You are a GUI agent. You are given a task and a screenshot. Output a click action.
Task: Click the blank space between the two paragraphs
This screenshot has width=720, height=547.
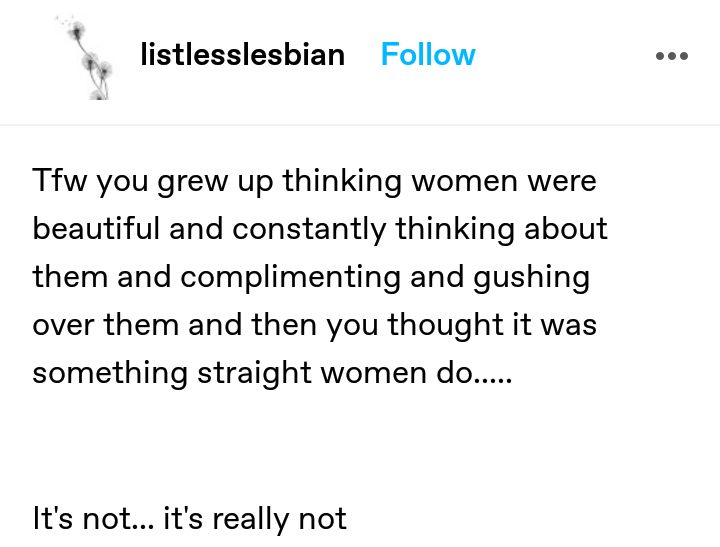point(360,445)
